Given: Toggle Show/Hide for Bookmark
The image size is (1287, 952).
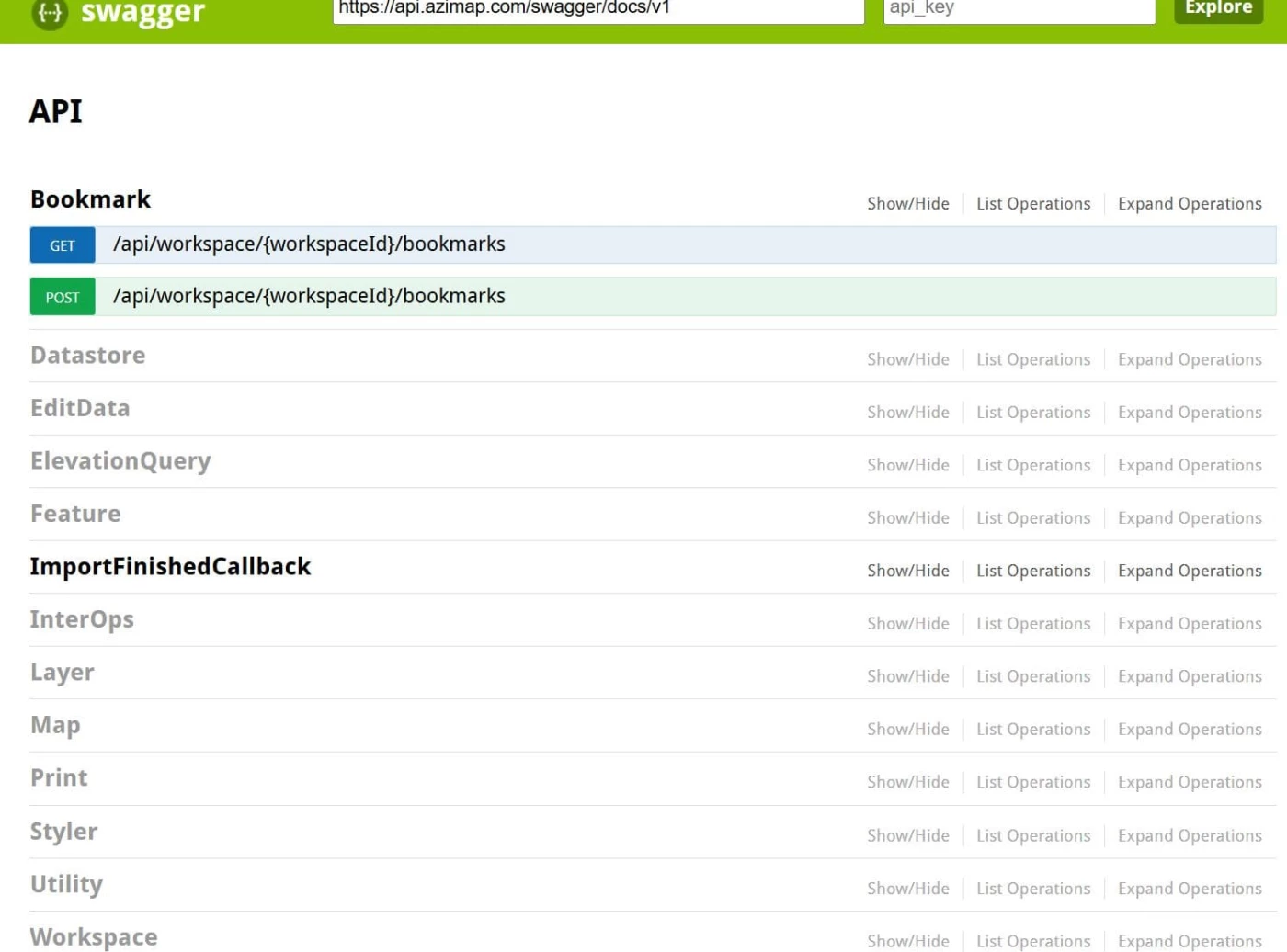Looking at the screenshot, I should coord(907,204).
